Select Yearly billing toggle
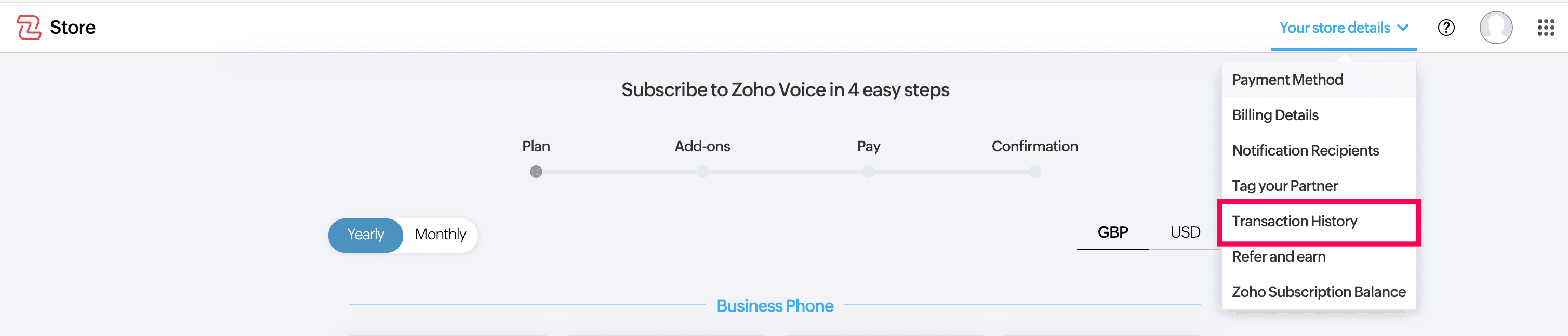1568x336 pixels. point(365,235)
